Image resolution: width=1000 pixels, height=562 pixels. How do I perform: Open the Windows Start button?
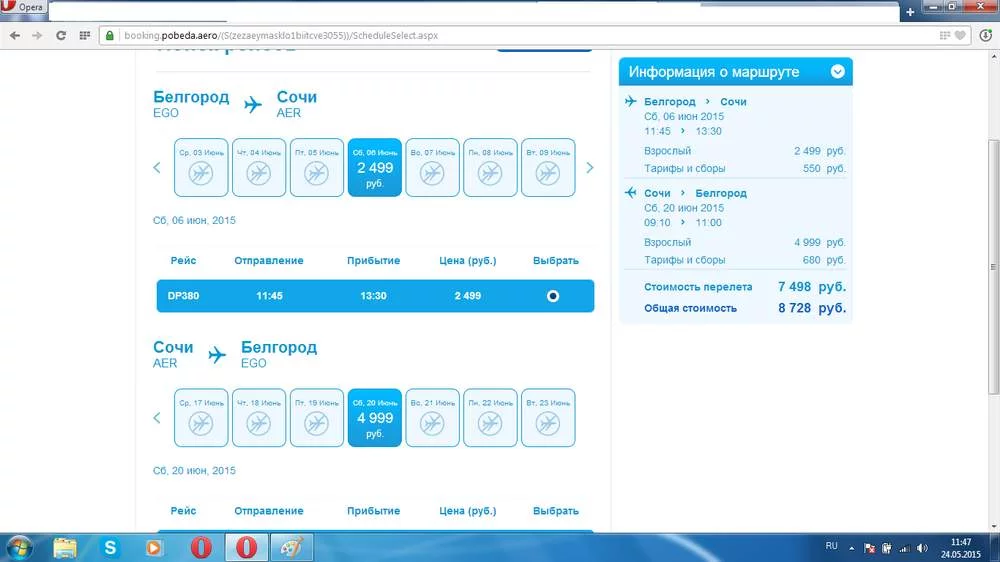pos(18,548)
